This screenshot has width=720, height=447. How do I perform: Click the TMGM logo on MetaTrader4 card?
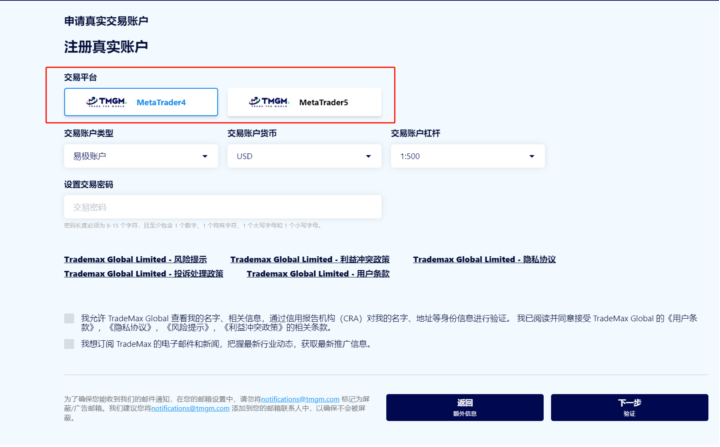[x=106, y=102]
